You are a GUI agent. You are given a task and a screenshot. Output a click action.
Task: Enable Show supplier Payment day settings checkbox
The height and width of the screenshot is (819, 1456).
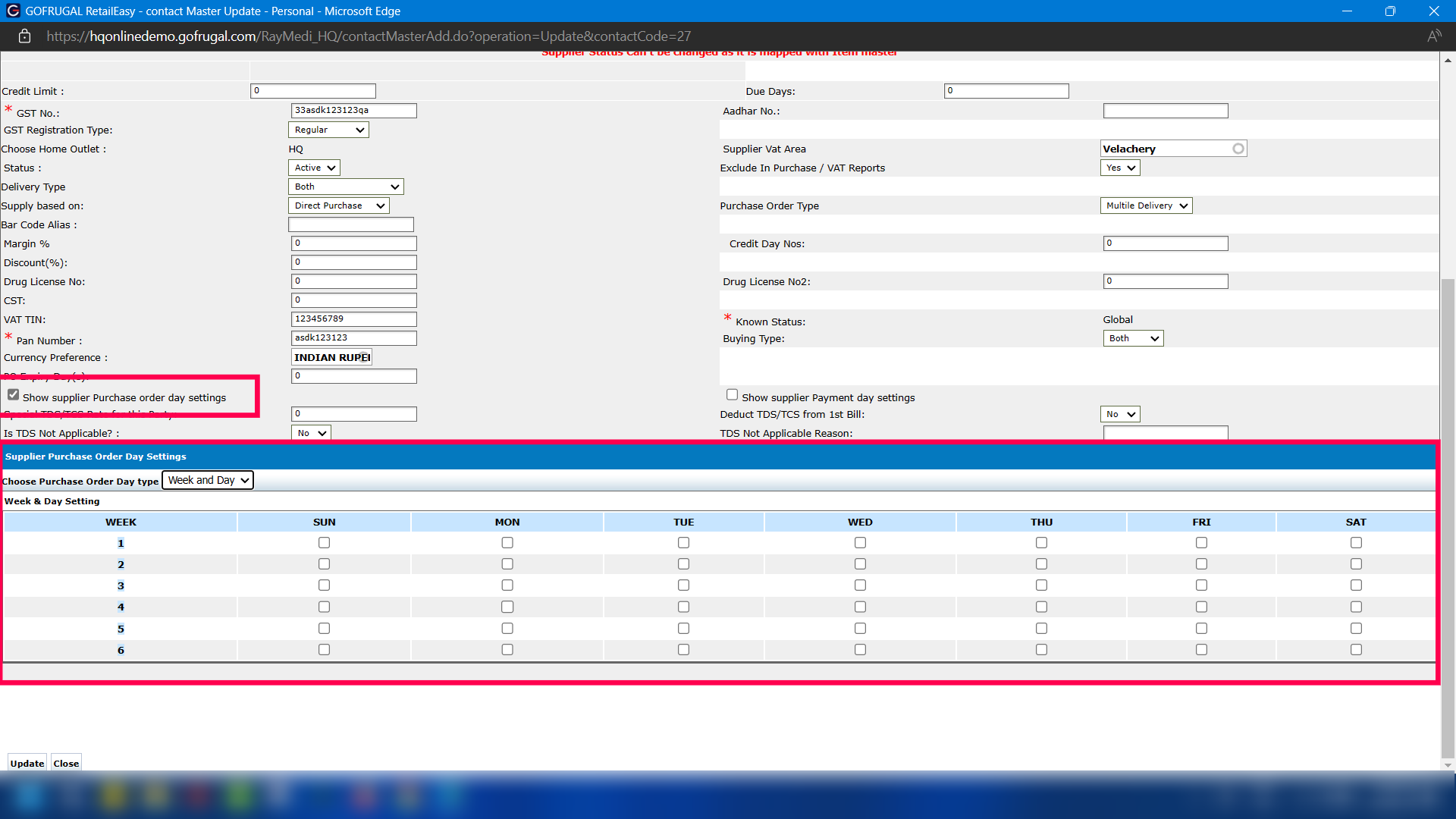tap(732, 395)
